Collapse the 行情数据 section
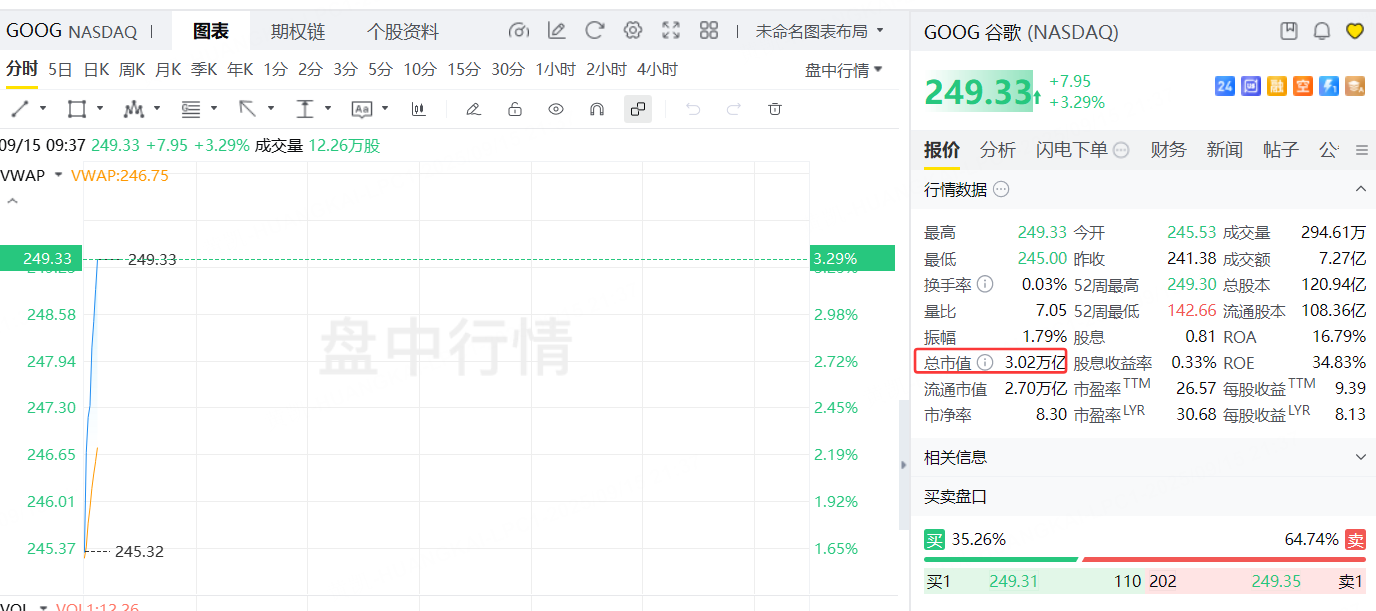The height and width of the screenshot is (611, 1376). [1360, 189]
